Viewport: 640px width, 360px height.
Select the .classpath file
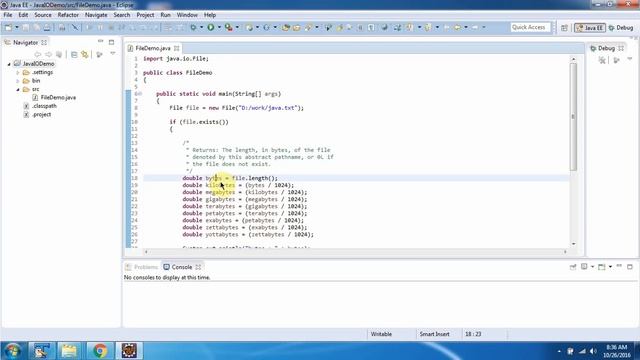40,106
